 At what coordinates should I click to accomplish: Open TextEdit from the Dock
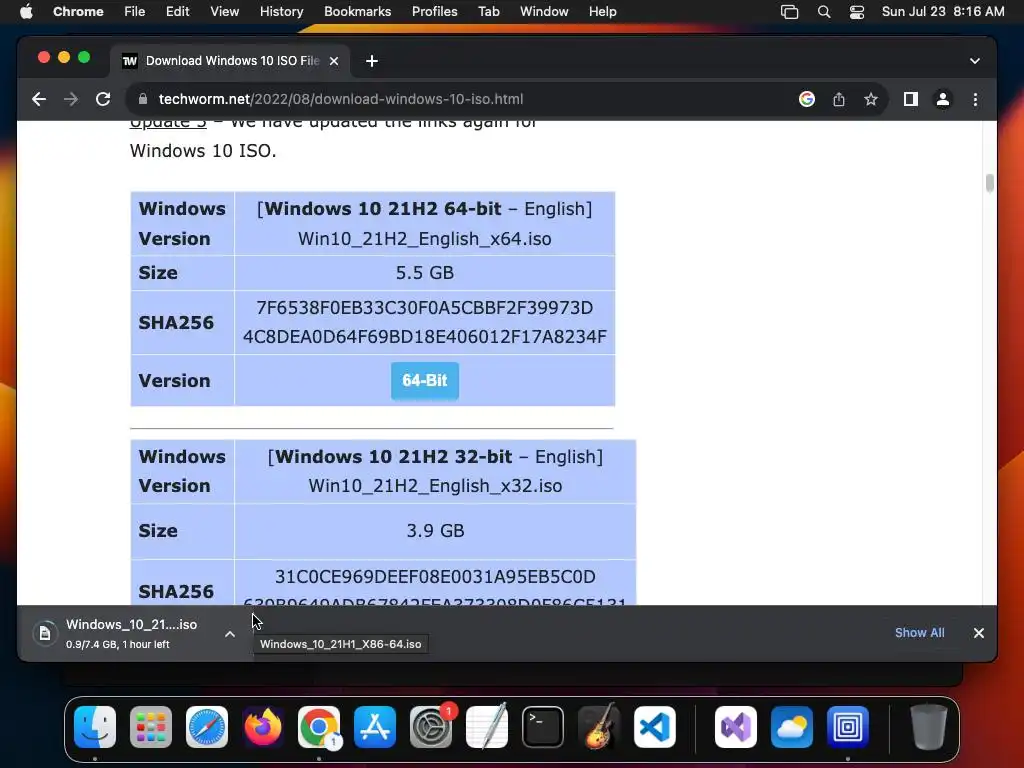click(x=487, y=727)
